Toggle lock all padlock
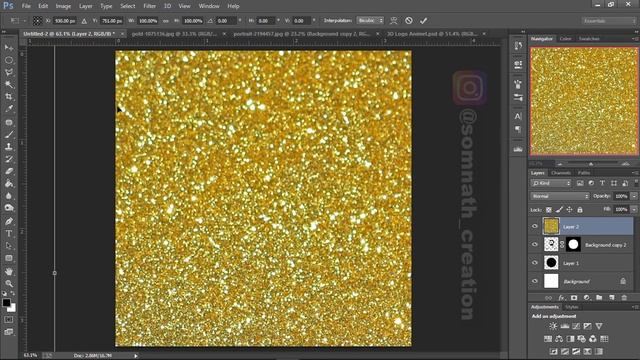The image size is (640, 360). click(x=580, y=210)
